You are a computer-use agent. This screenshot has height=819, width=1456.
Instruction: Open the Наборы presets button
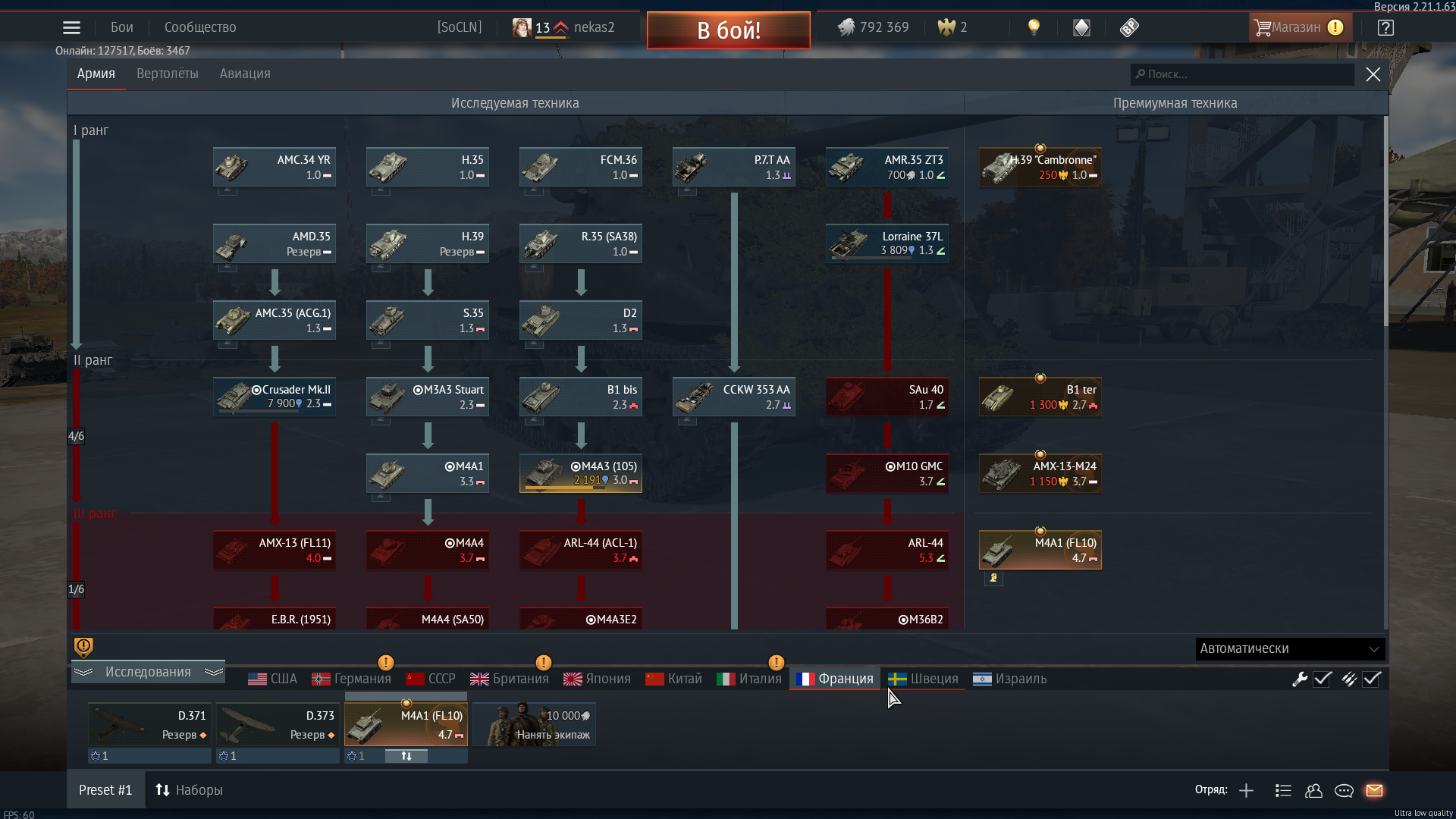189,790
